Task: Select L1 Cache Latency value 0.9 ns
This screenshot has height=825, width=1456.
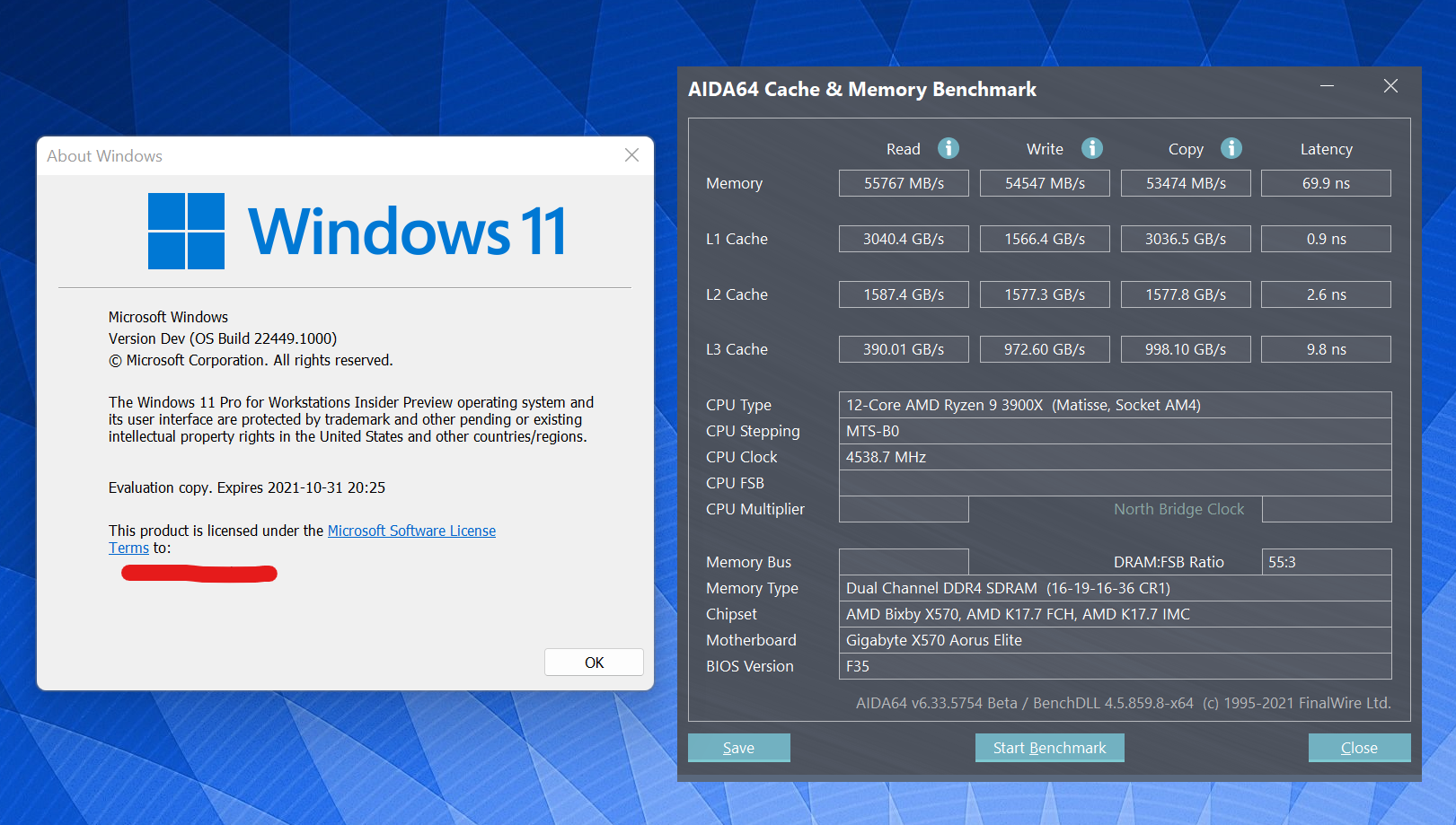Action: pyautogui.click(x=1326, y=239)
